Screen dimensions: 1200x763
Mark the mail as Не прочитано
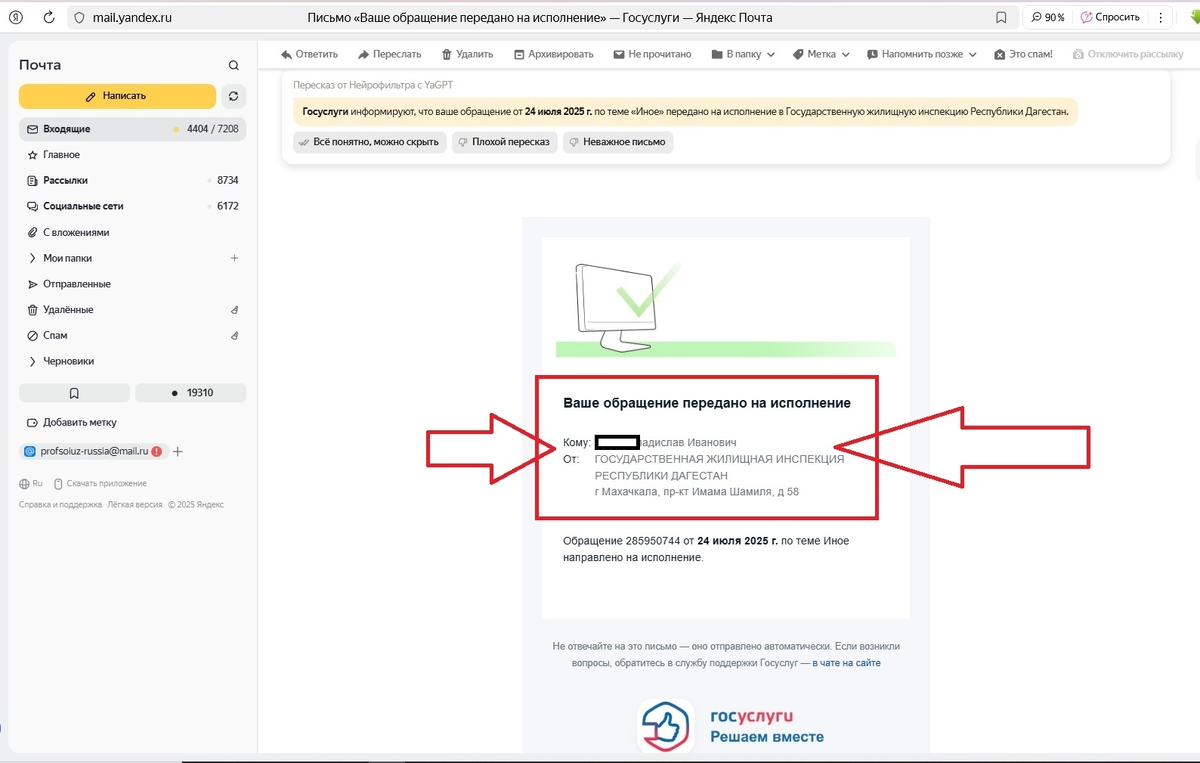point(652,54)
